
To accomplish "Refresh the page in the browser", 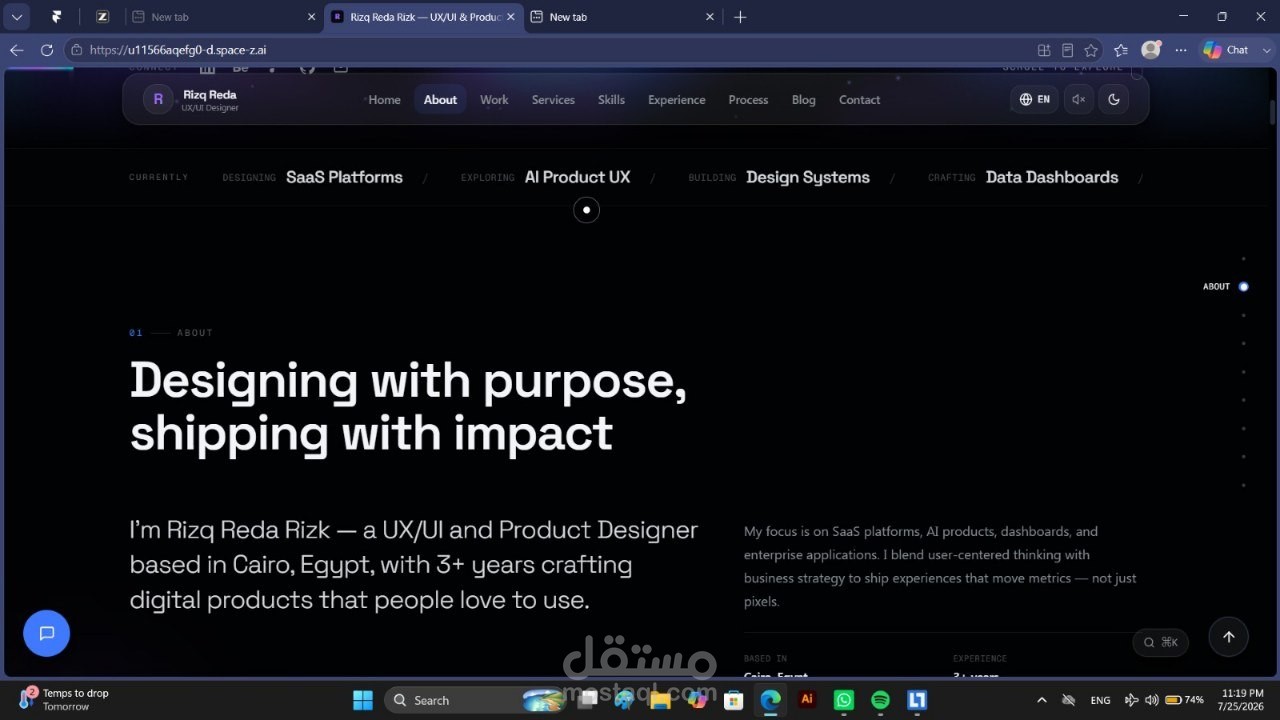I will click(47, 50).
